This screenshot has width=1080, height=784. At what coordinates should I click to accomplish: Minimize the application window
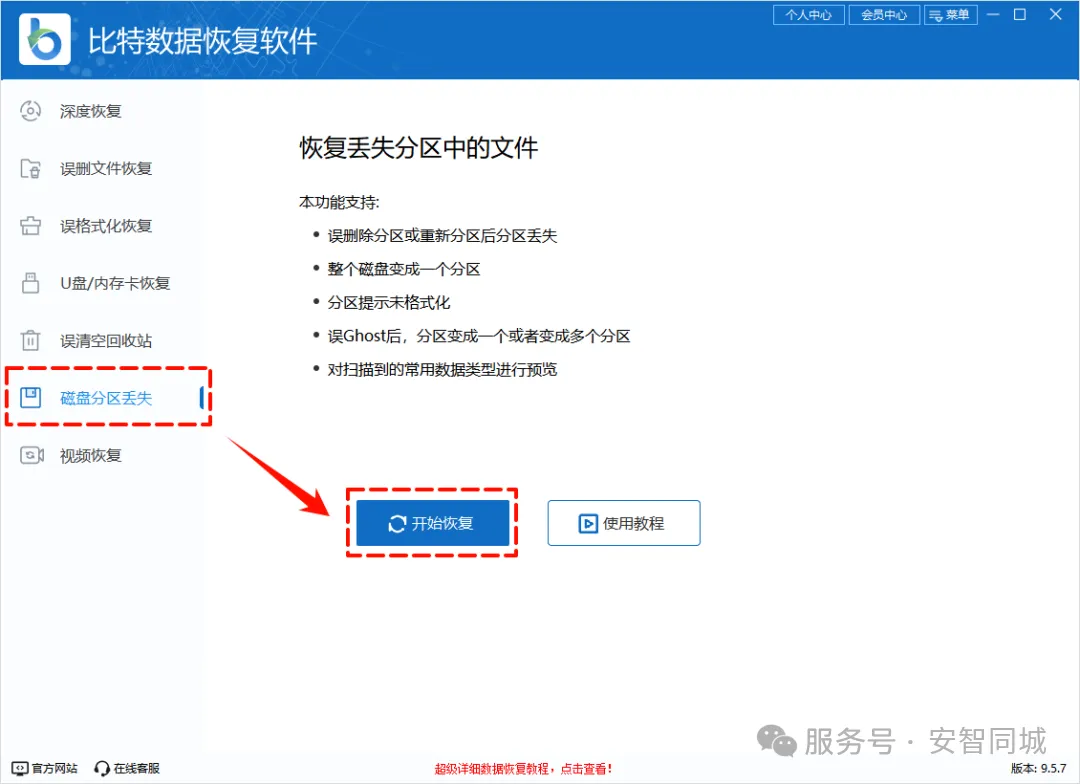point(993,14)
